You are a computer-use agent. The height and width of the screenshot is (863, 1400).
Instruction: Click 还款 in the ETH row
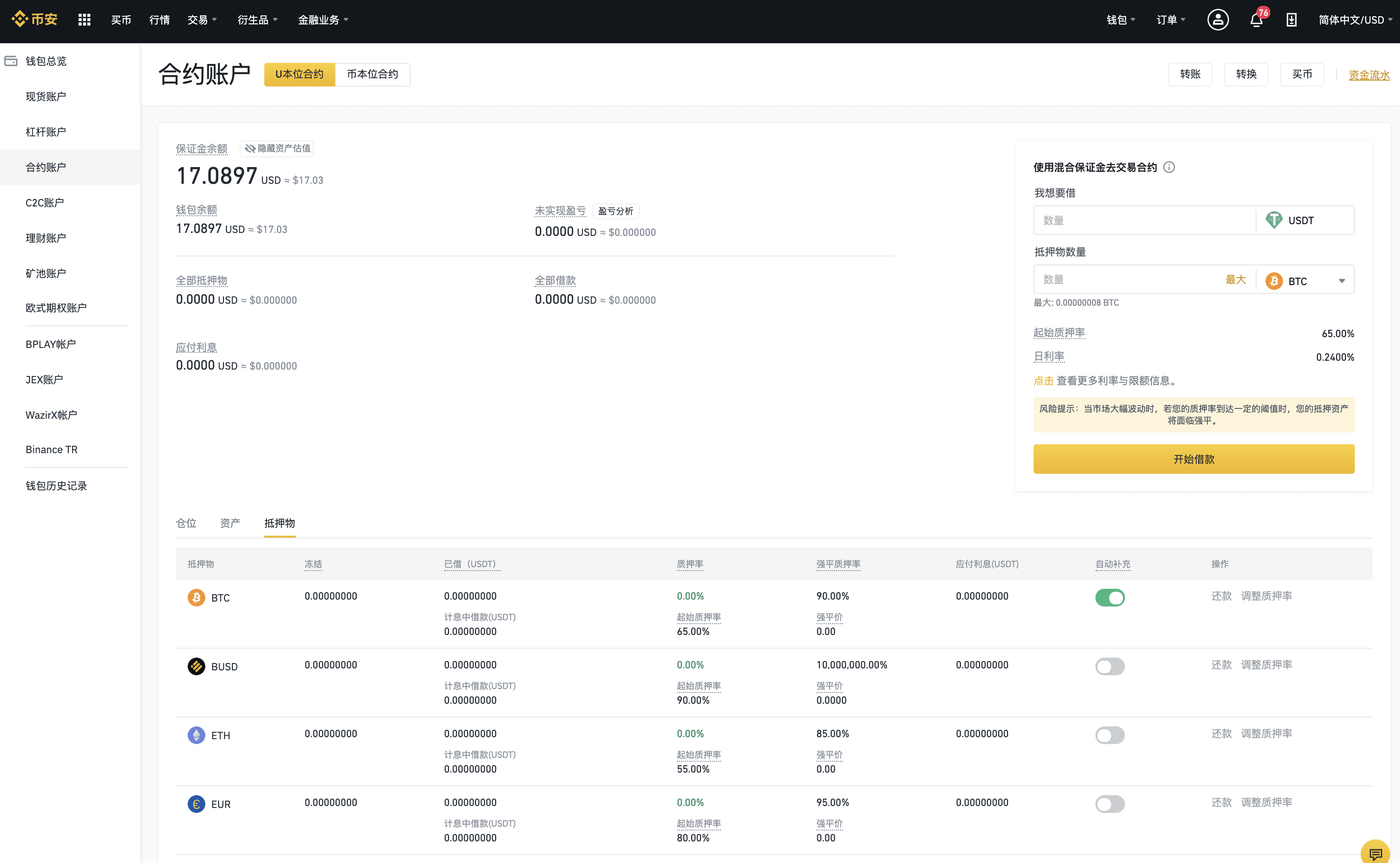tap(1221, 733)
